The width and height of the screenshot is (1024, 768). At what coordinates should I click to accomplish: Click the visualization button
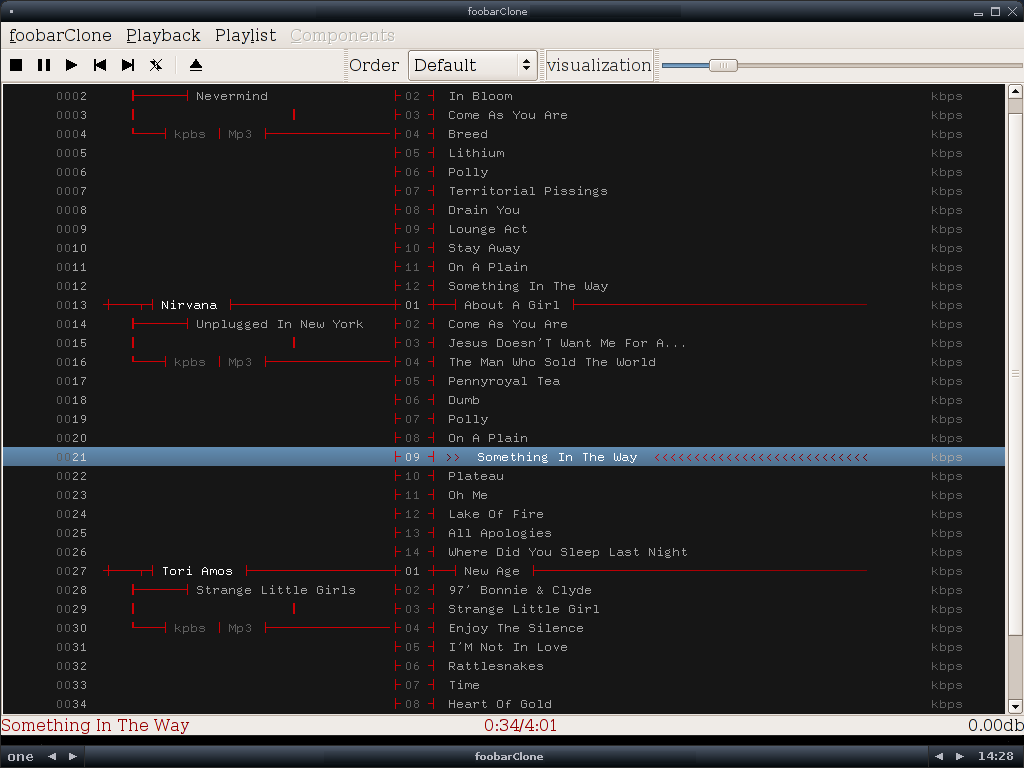[x=599, y=65]
